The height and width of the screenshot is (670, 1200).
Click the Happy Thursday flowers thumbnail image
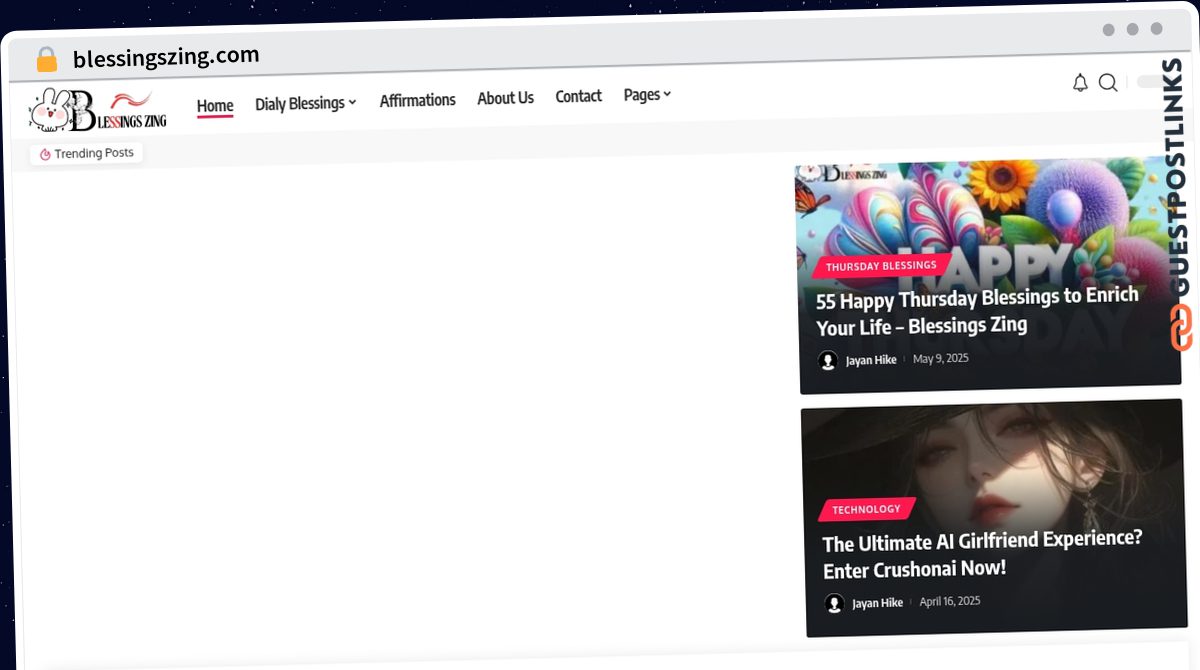988,274
